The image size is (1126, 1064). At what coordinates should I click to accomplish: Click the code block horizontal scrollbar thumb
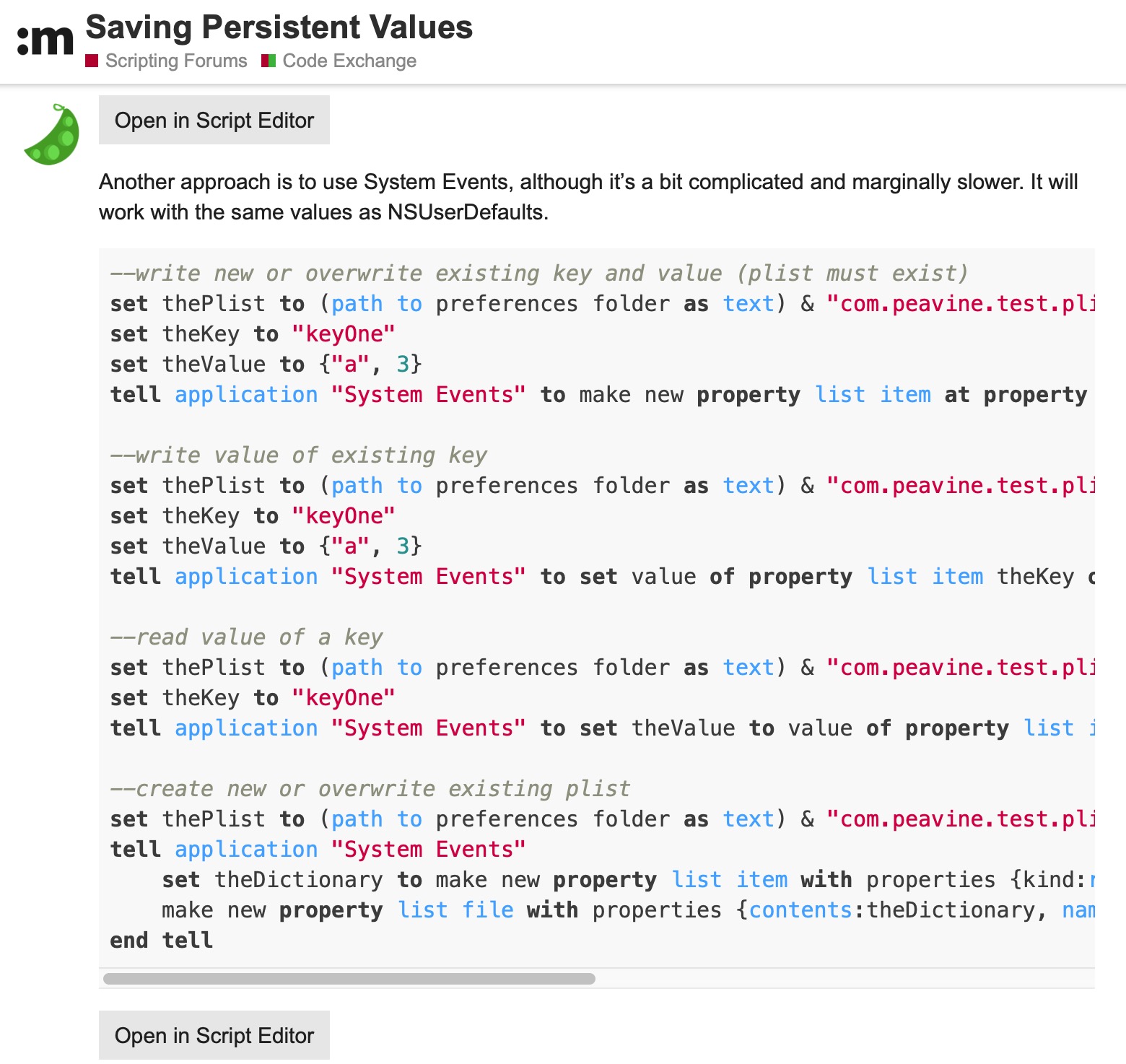coord(349,979)
